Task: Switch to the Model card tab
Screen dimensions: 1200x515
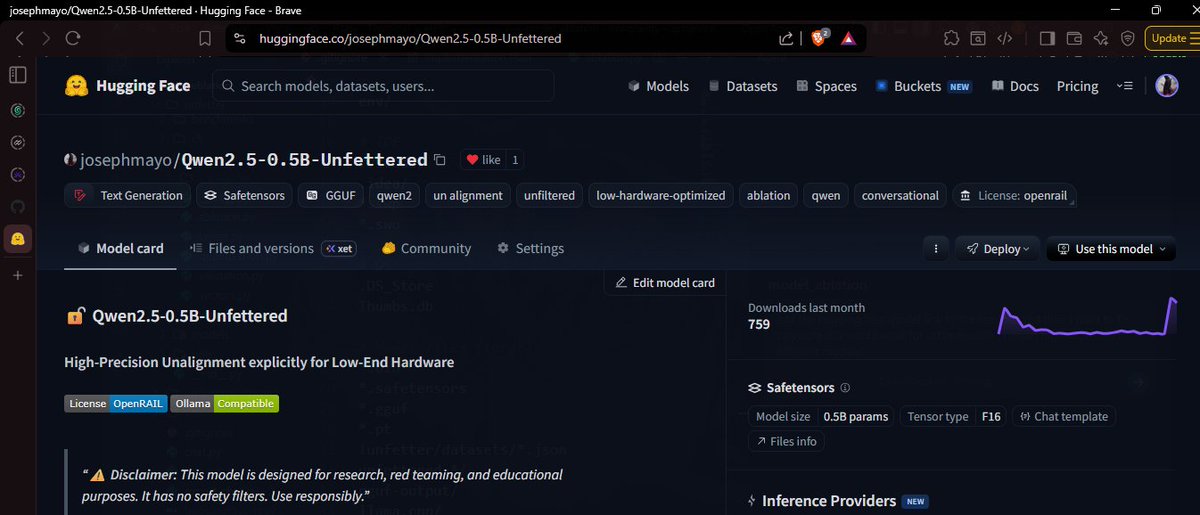Action: point(120,248)
